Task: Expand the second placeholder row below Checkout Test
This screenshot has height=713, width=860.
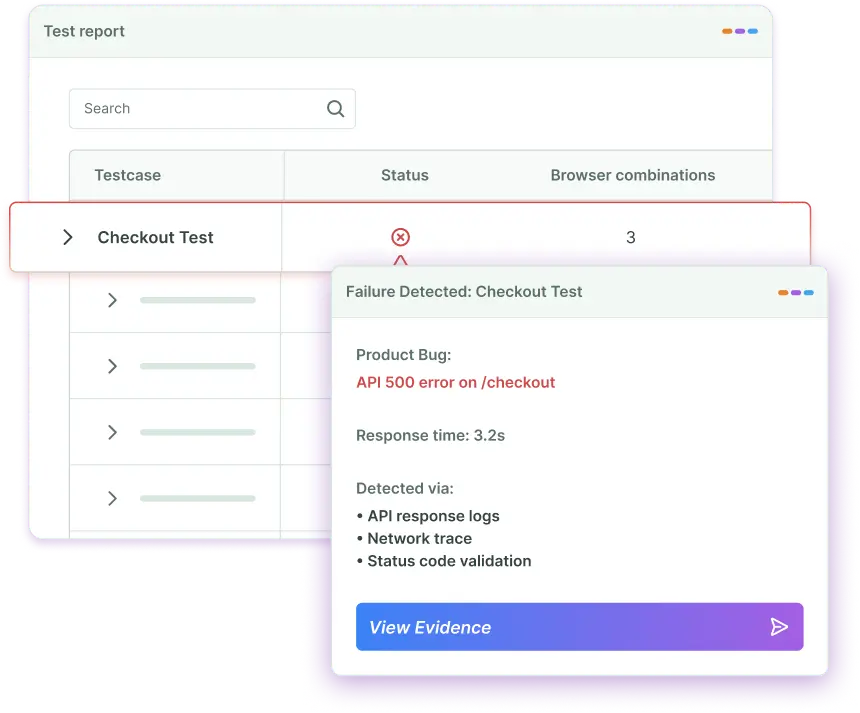Action: pyautogui.click(x=112, y=366)
